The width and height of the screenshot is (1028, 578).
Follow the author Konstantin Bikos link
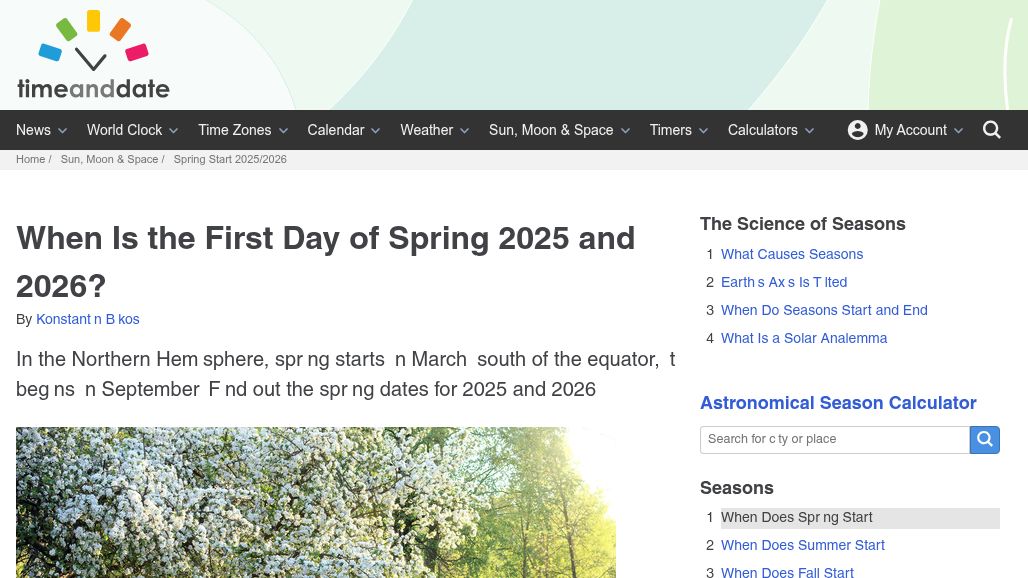coord(87,320)
